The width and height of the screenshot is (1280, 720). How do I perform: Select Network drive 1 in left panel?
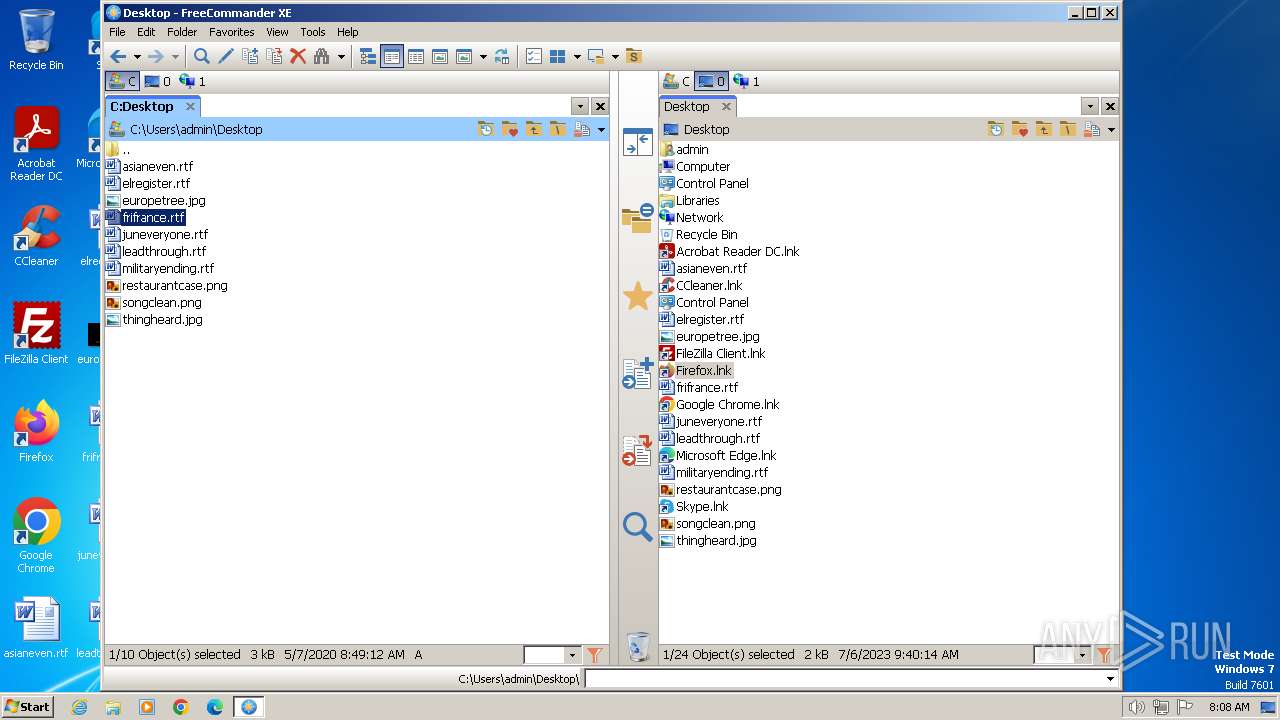(192, 81)
